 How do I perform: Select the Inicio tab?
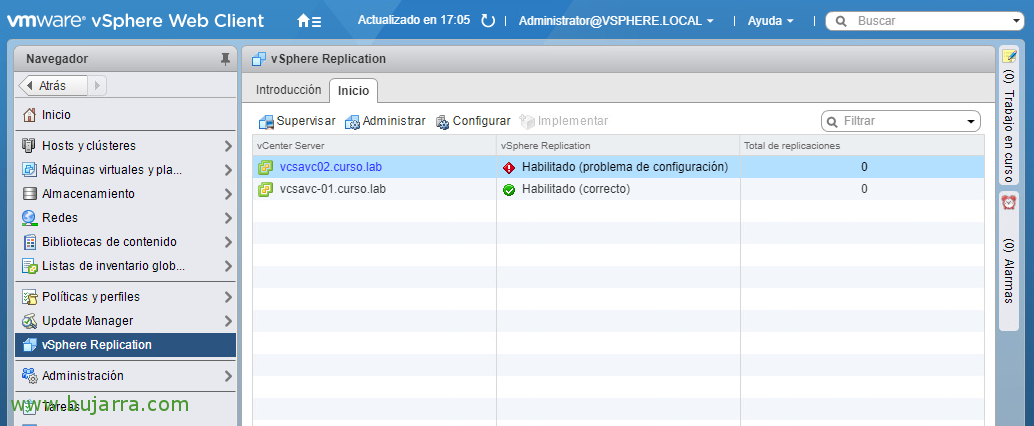353,91
